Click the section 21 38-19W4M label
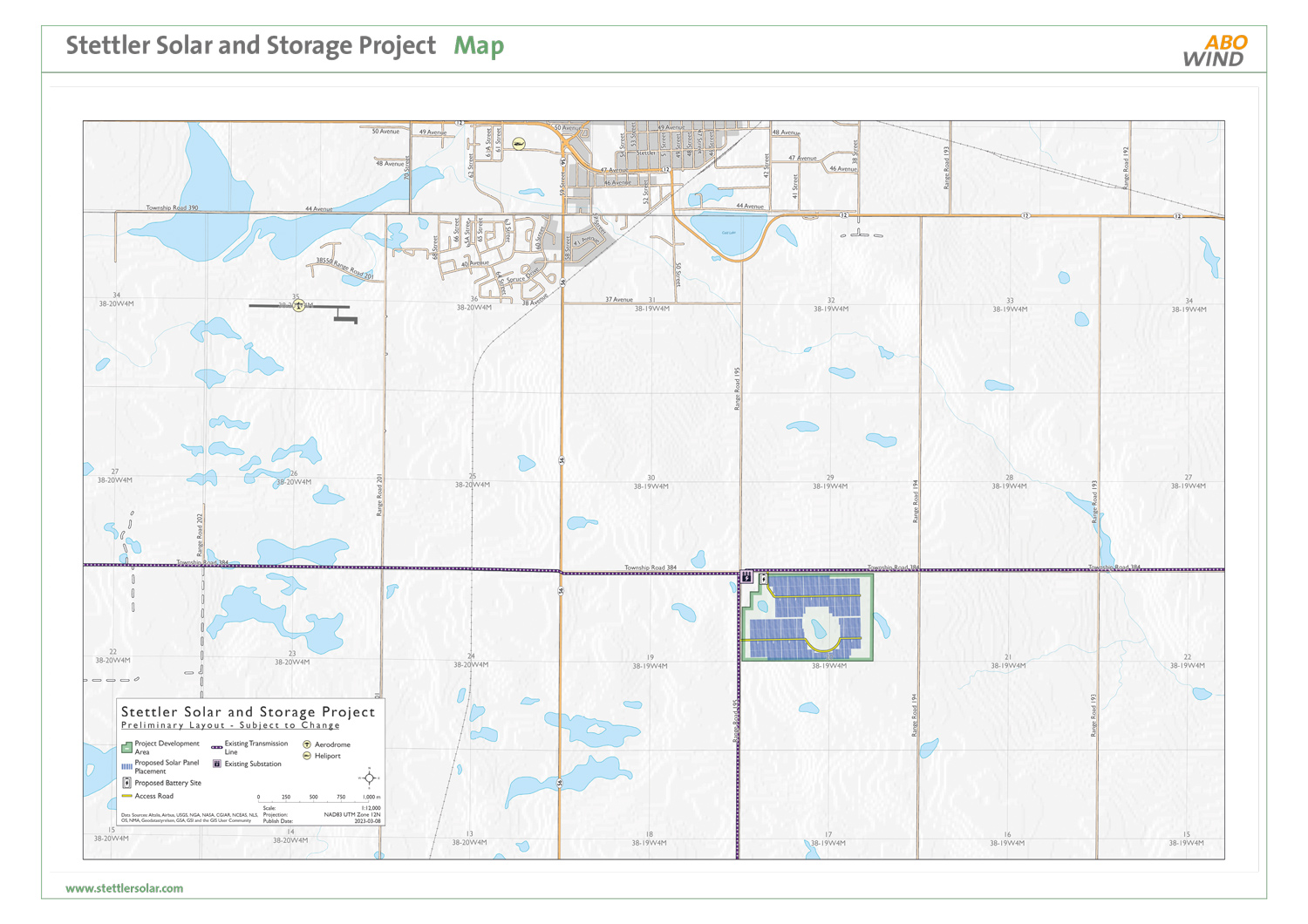Viewport: 1308px width, 924px height. 1008,662
